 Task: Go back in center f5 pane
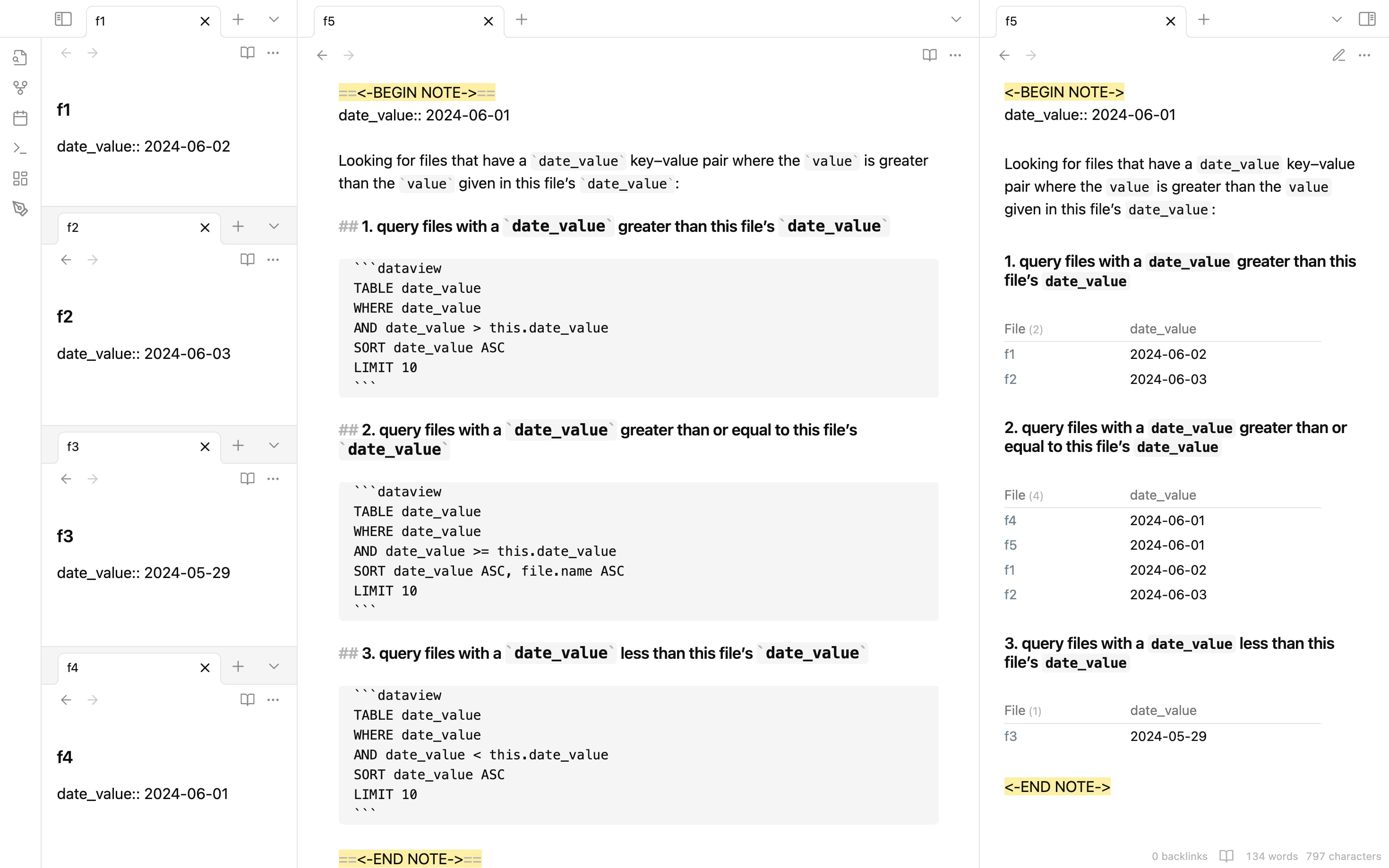click(322, 55)
